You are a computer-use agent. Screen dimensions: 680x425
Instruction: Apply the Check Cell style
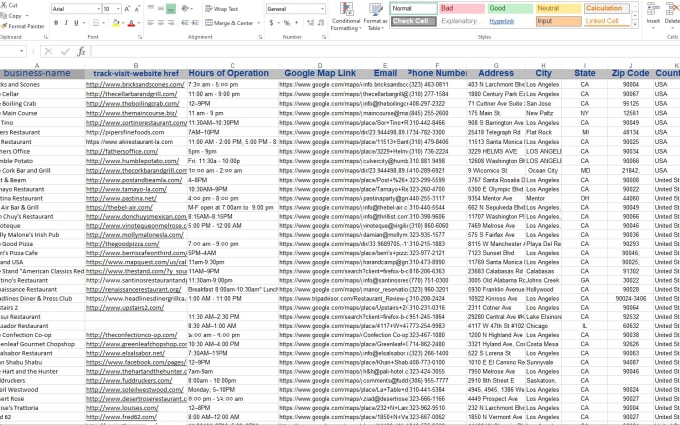[x=414, y=21]
